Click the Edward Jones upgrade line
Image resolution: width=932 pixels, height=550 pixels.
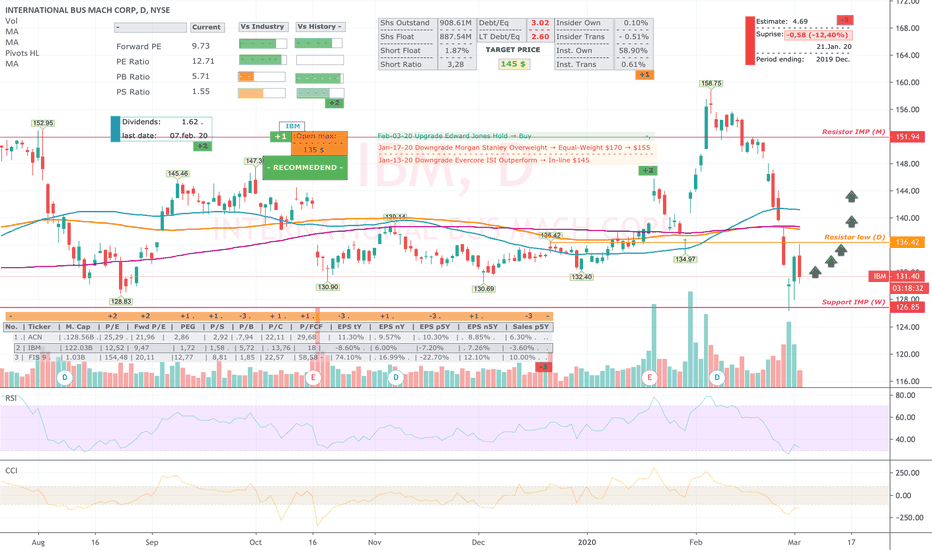455,136
